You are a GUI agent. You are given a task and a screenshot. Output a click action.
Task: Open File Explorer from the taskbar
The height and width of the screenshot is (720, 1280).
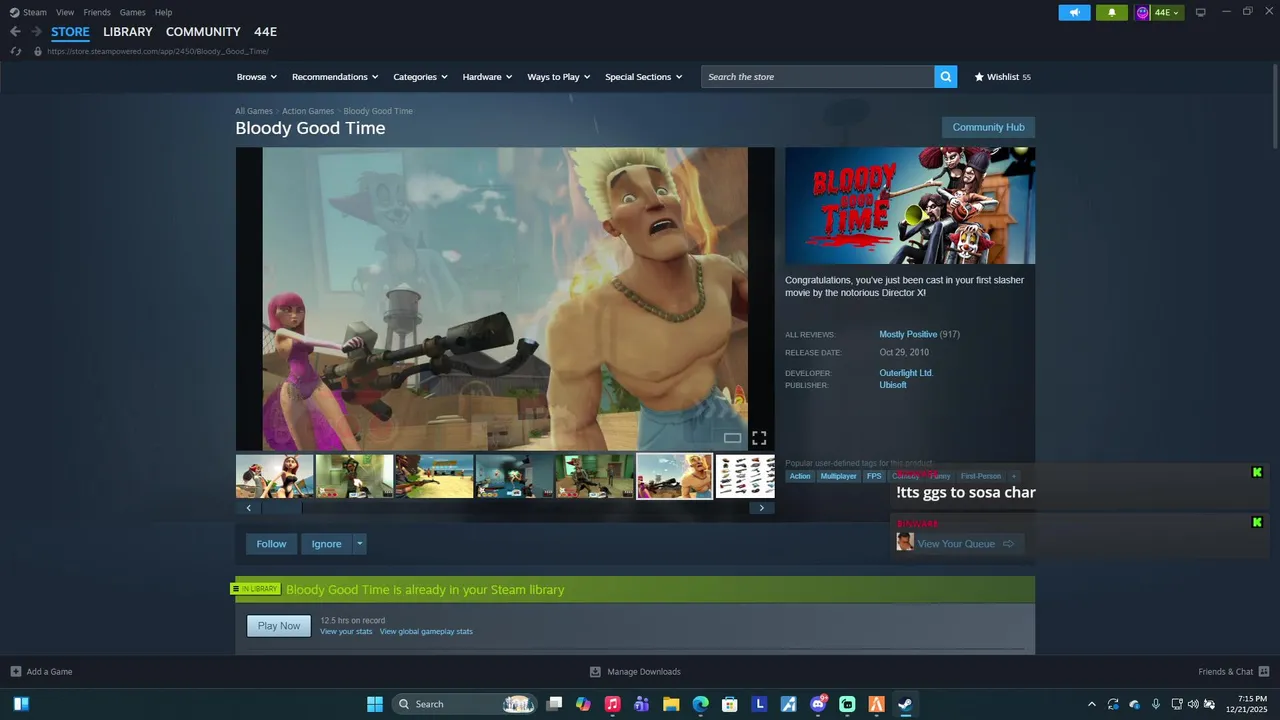671,704
